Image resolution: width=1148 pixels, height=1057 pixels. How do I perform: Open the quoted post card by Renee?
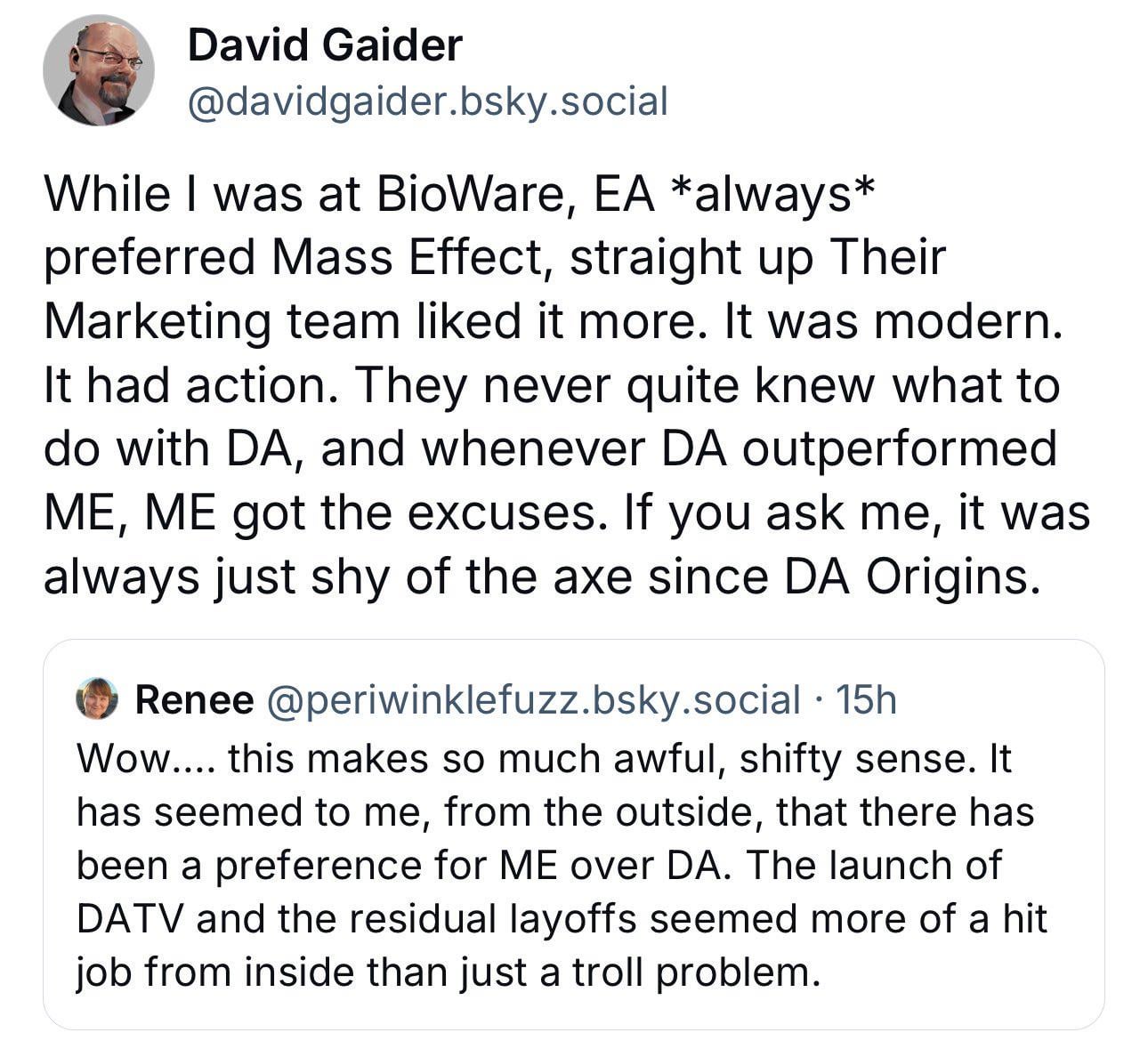(574, 835)
